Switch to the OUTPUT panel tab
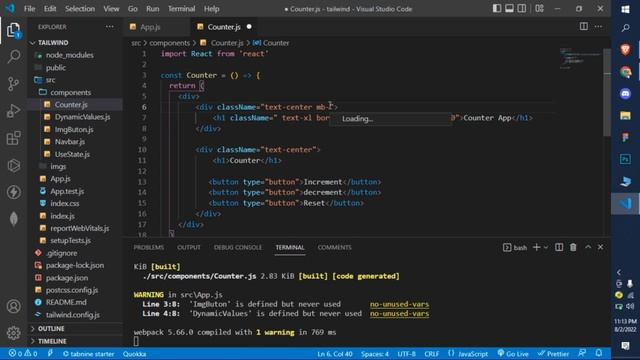Screen dimensions: 640x360 click(189, 248)
